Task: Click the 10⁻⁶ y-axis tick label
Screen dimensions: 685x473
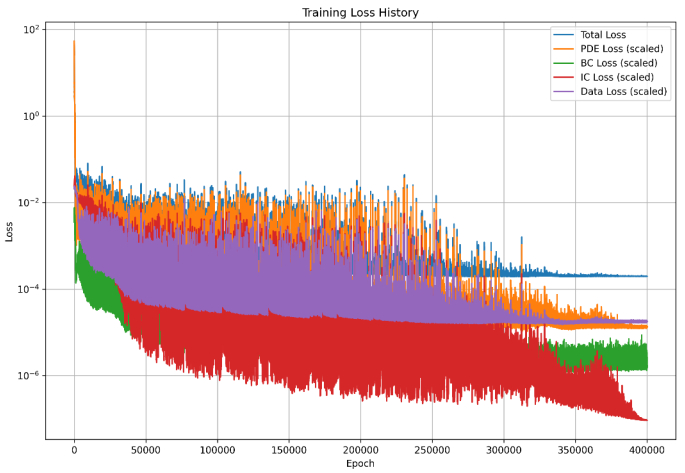Action: (29, 376)
